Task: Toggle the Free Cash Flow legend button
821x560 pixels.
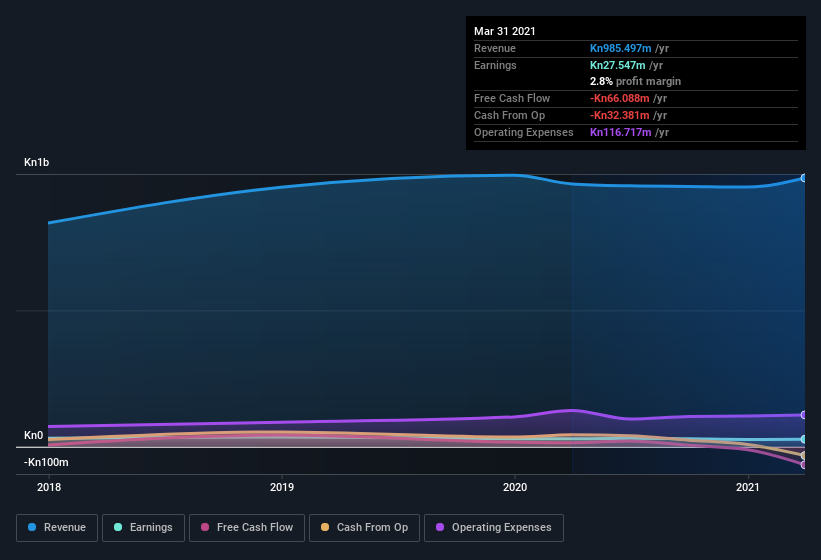Action: (247, 528)
